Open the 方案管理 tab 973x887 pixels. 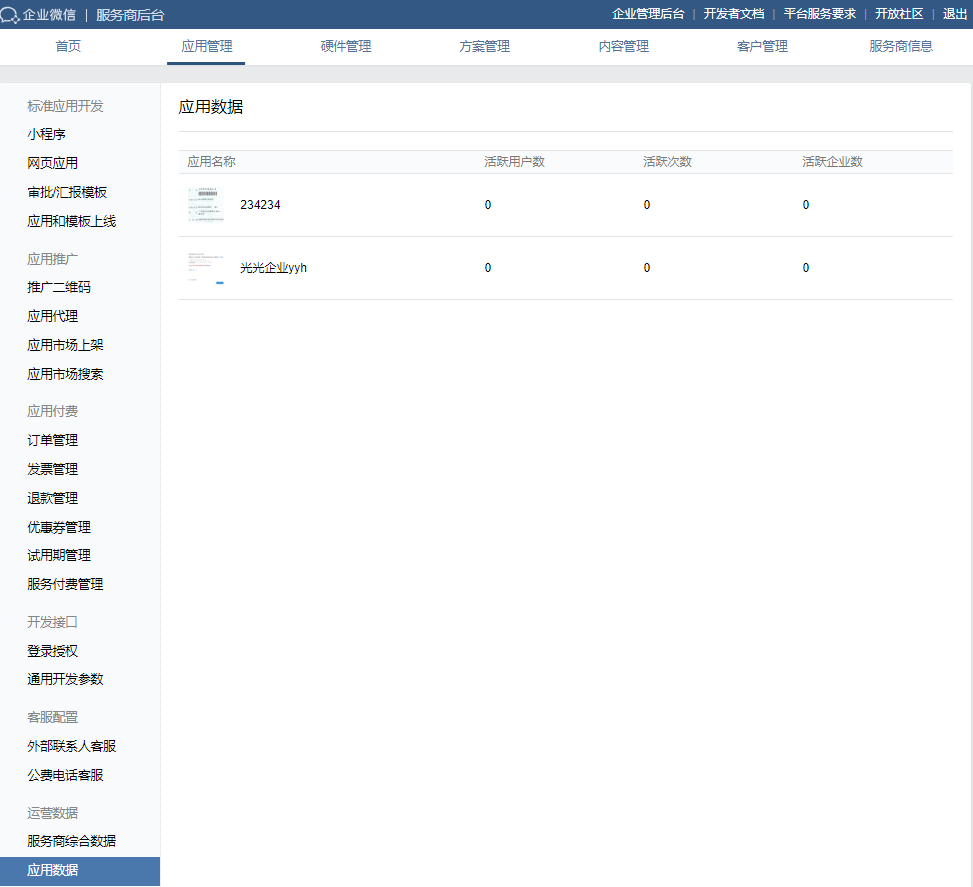tap(485, 47)
